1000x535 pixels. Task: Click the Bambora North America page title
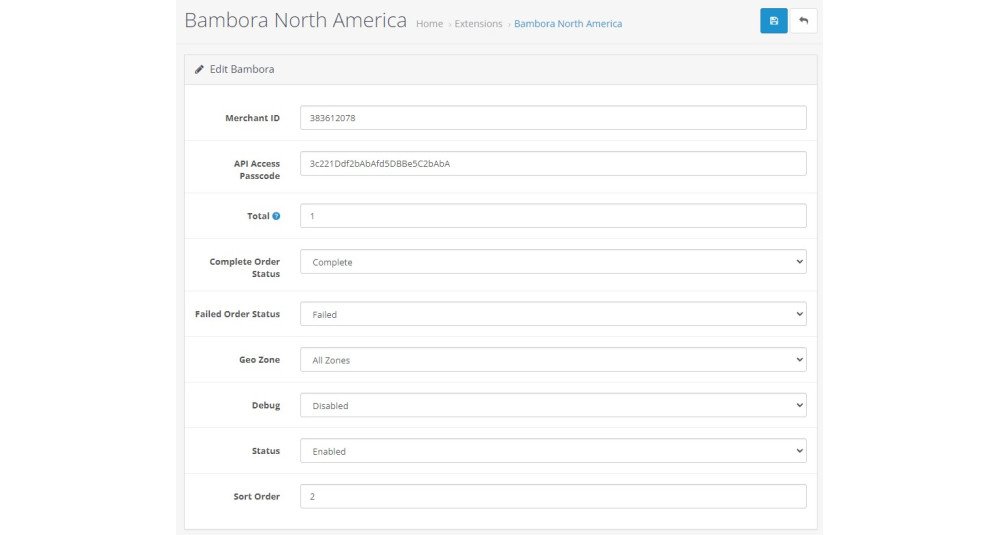(295, 20)
